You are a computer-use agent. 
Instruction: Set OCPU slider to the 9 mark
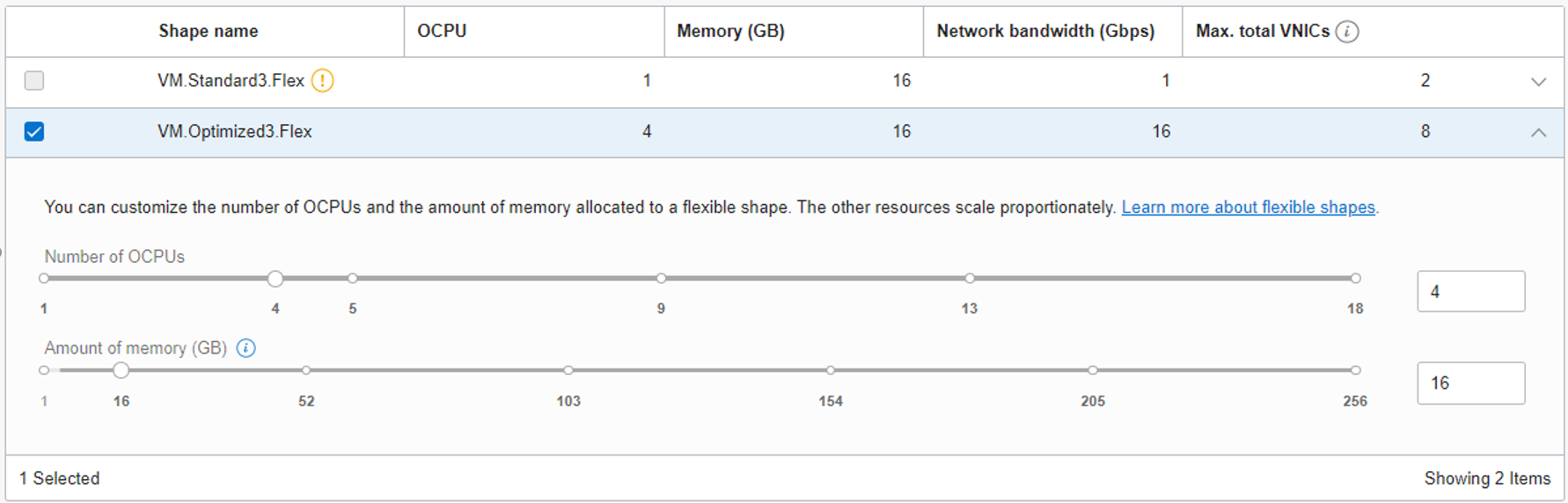pos(661,279)
